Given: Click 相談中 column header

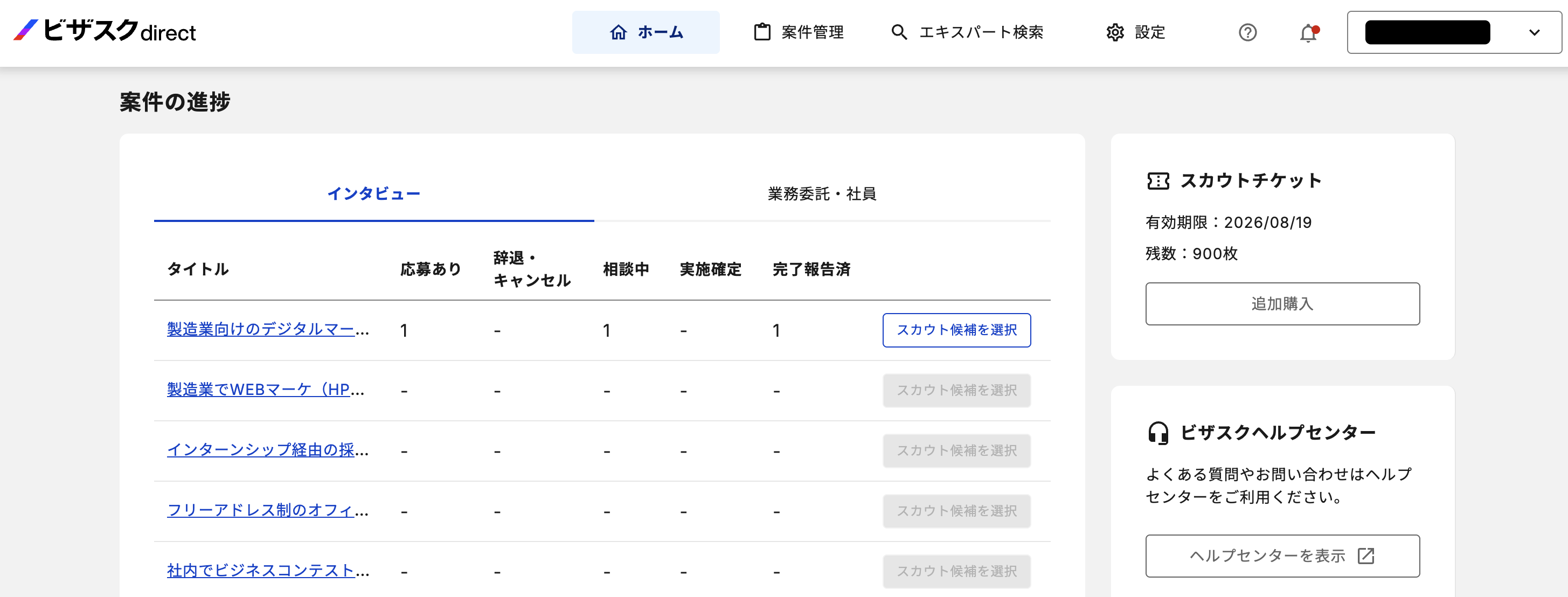Looking at the screenshot, I should [626, 269].
